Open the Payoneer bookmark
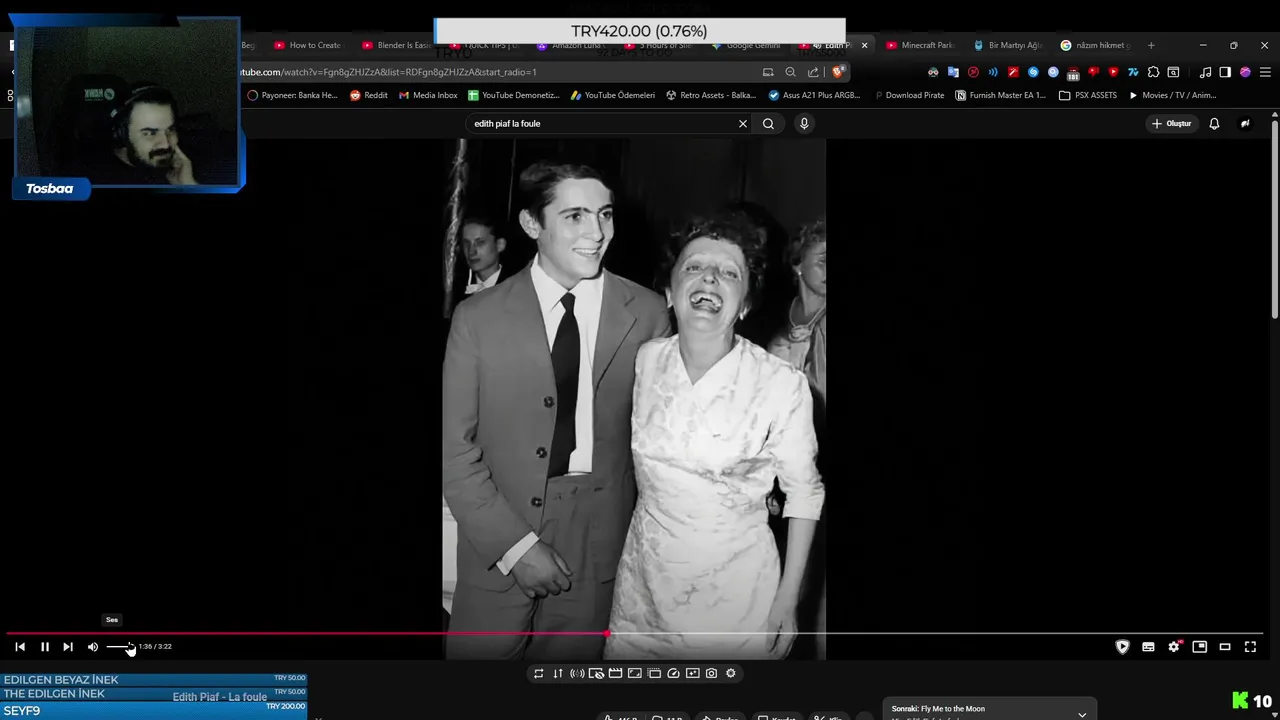Screen dimensions: 1280x720 (293, 95)
